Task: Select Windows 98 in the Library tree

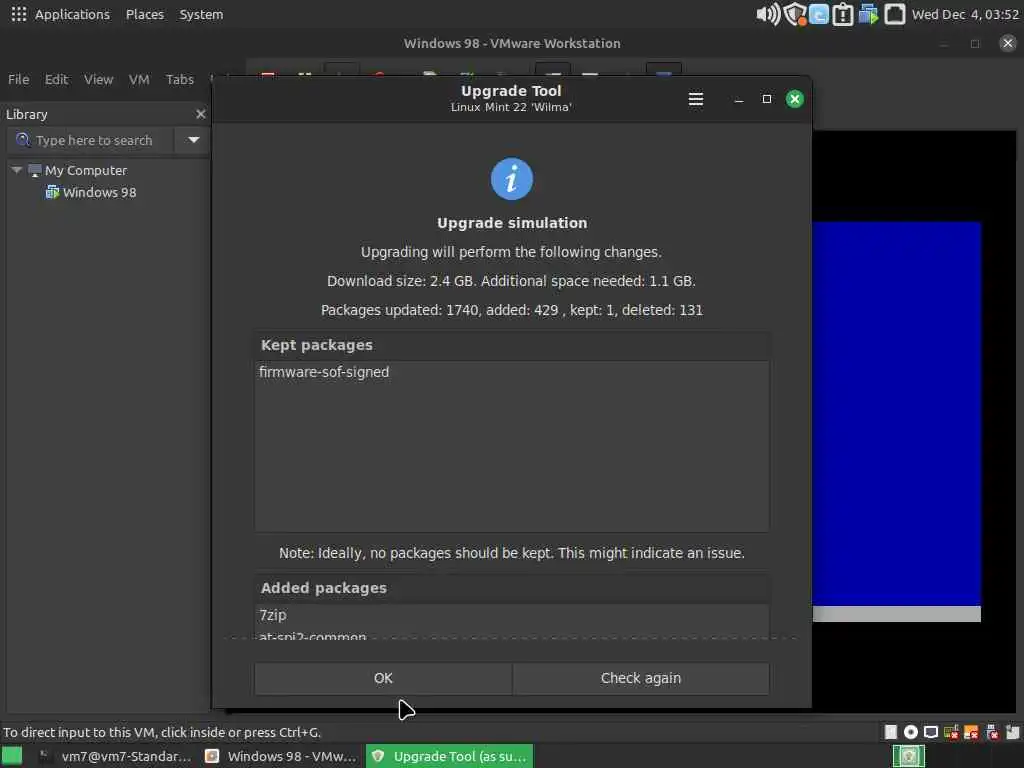Action: [x=99, y=192]
